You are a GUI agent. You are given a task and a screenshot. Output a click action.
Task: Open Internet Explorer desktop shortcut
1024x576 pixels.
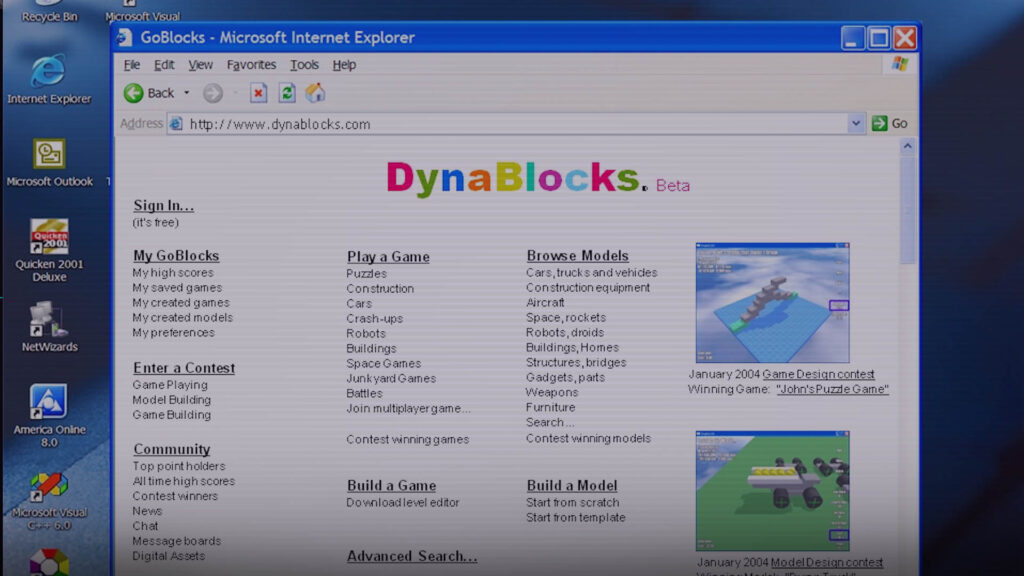click(x=49, y=79)
